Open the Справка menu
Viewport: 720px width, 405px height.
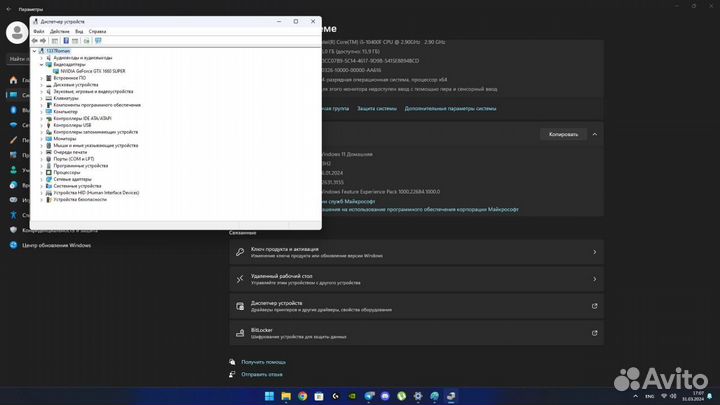tap(97, 31)
